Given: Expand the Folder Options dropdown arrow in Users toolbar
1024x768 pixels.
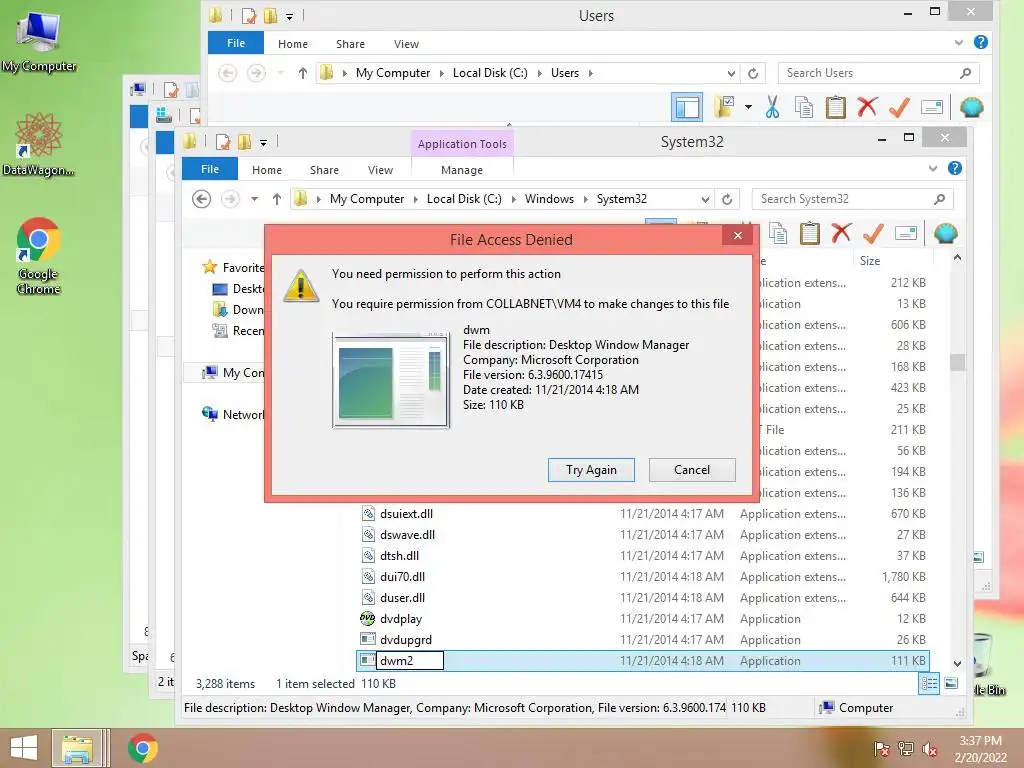Looking at the screenshot, I should [x=748, y=107].
